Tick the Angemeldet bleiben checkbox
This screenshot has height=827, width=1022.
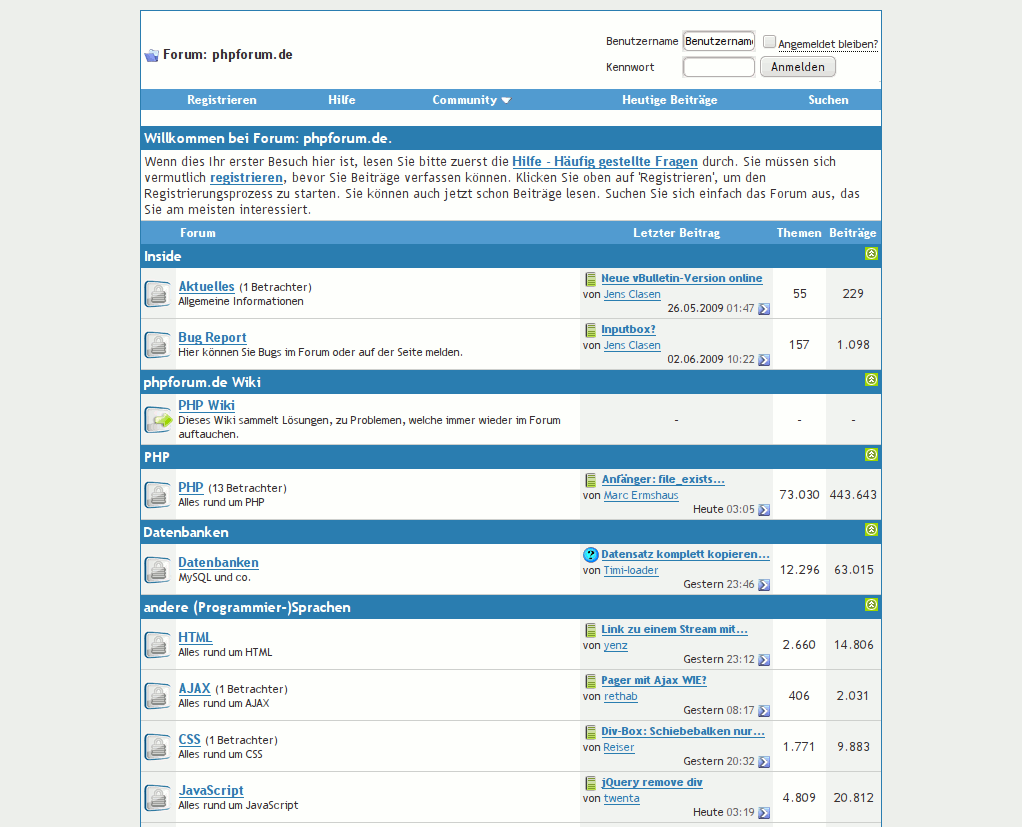pyautogui.click(x=769, y=42)
